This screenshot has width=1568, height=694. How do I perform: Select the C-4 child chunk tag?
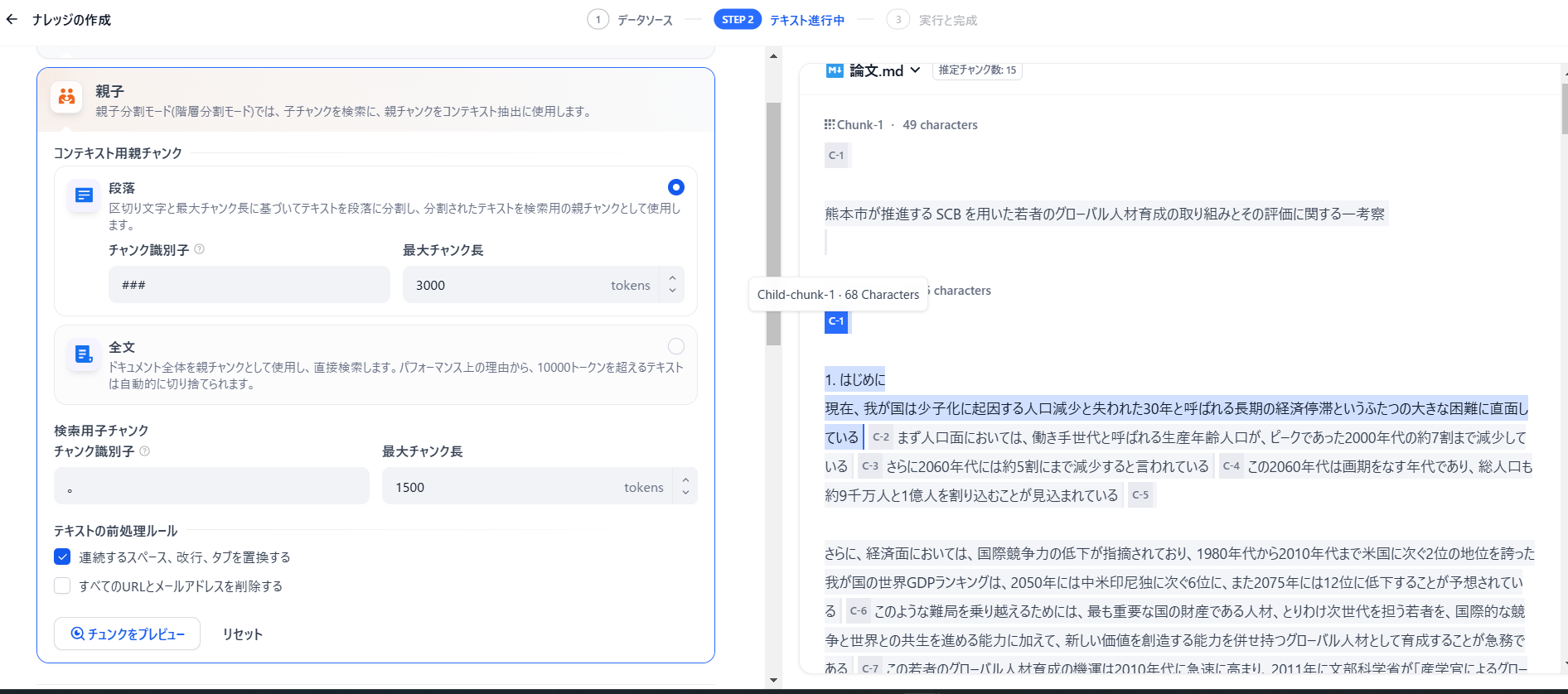pos(1232,466)
